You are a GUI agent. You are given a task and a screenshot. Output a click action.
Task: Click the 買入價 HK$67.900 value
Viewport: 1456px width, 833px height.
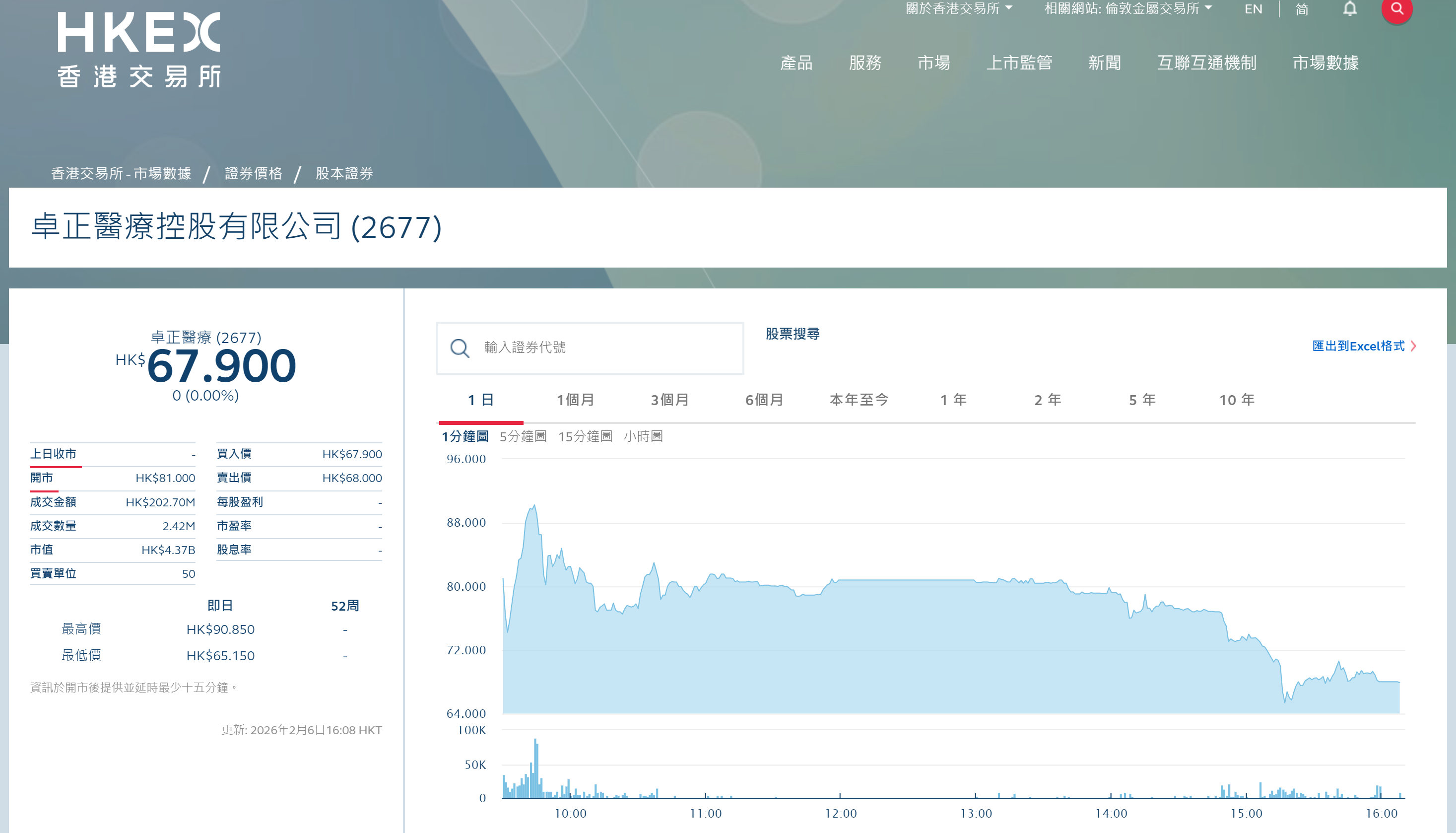point(352,454)
